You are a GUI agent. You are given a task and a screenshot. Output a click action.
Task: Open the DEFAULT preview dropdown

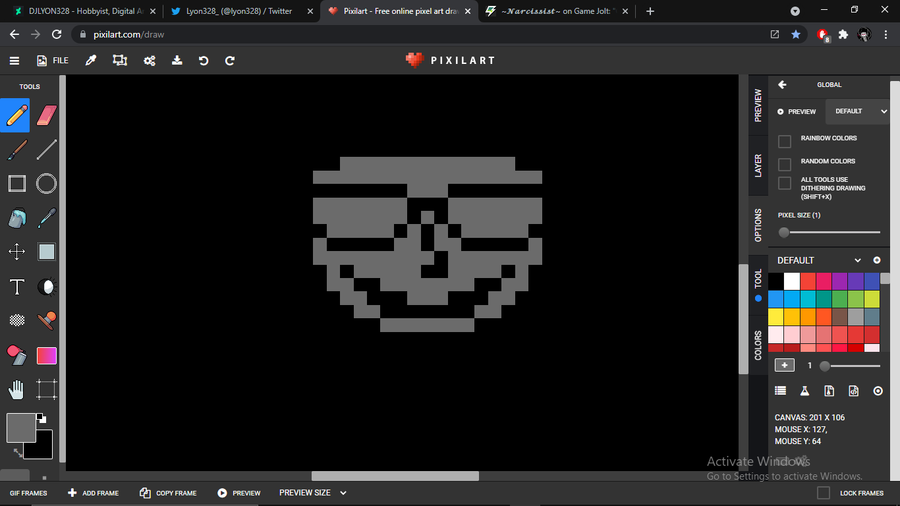point(858,111)
